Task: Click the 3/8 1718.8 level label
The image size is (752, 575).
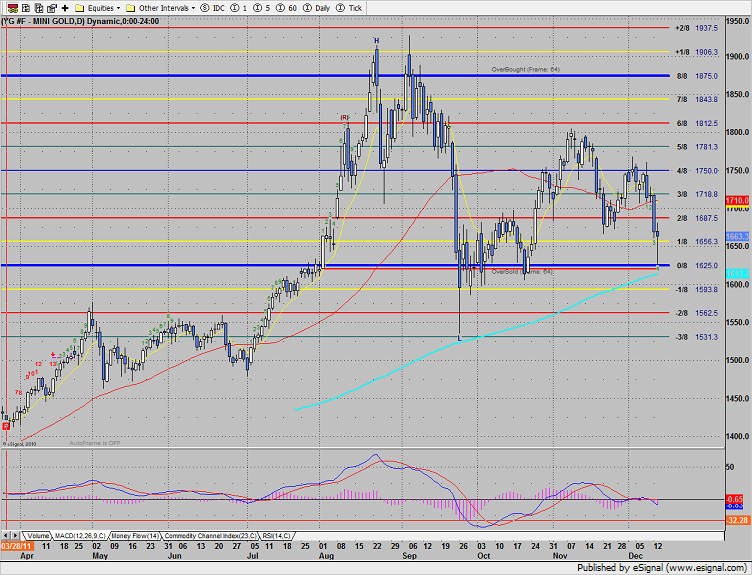Action: [697, 194]
